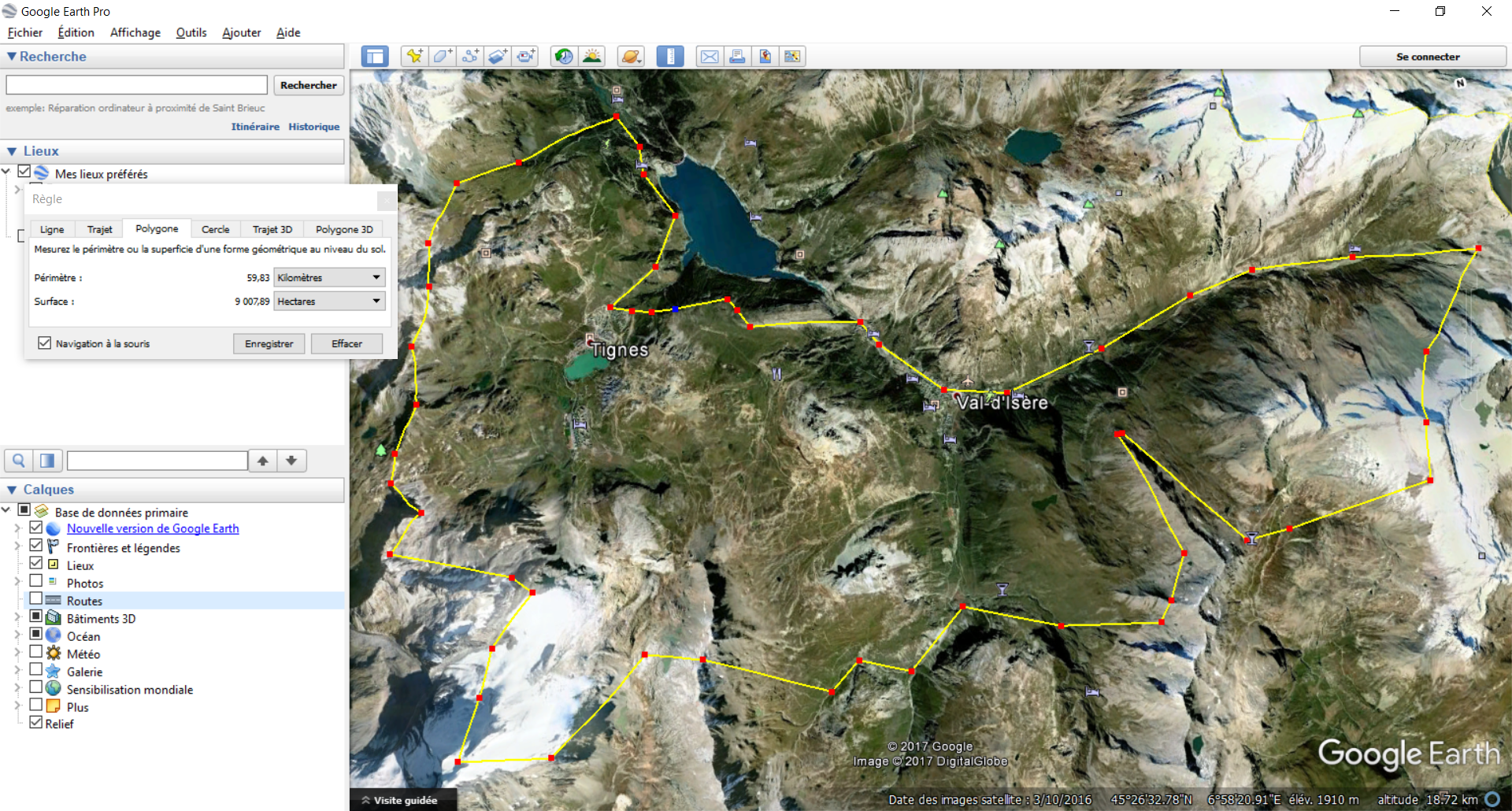The width and height of the screenshot is (1512, 811).
Task: Collapse the Lieux panel header
Action: 12,151
